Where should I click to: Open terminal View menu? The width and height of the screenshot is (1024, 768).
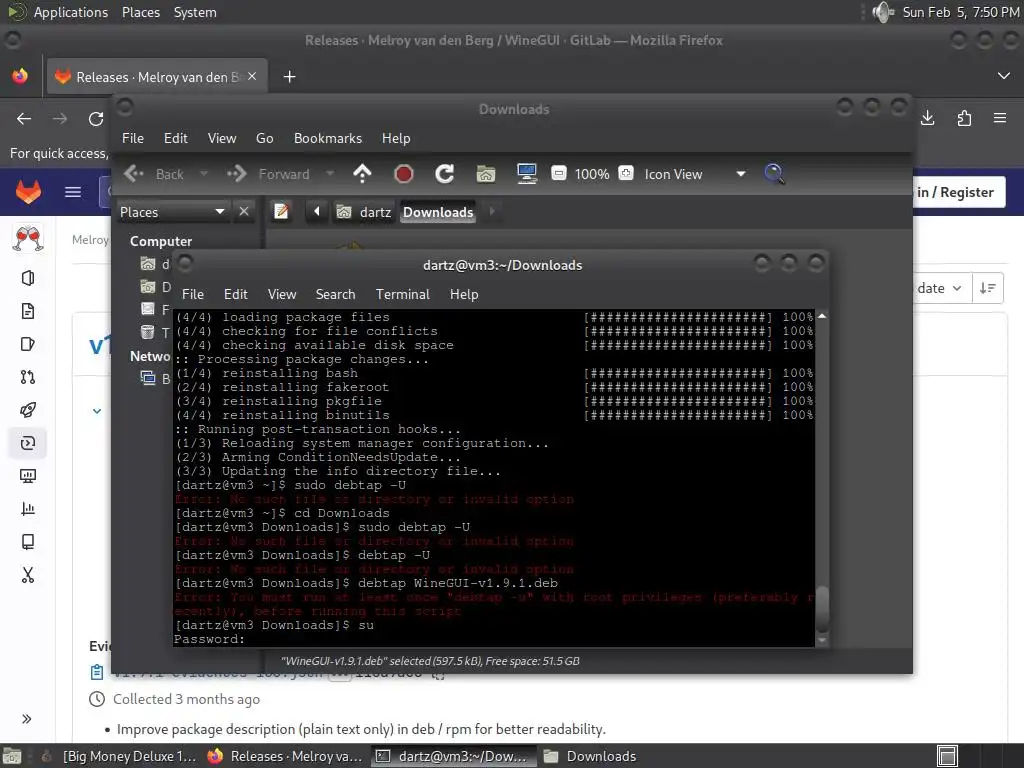(282, 295)
